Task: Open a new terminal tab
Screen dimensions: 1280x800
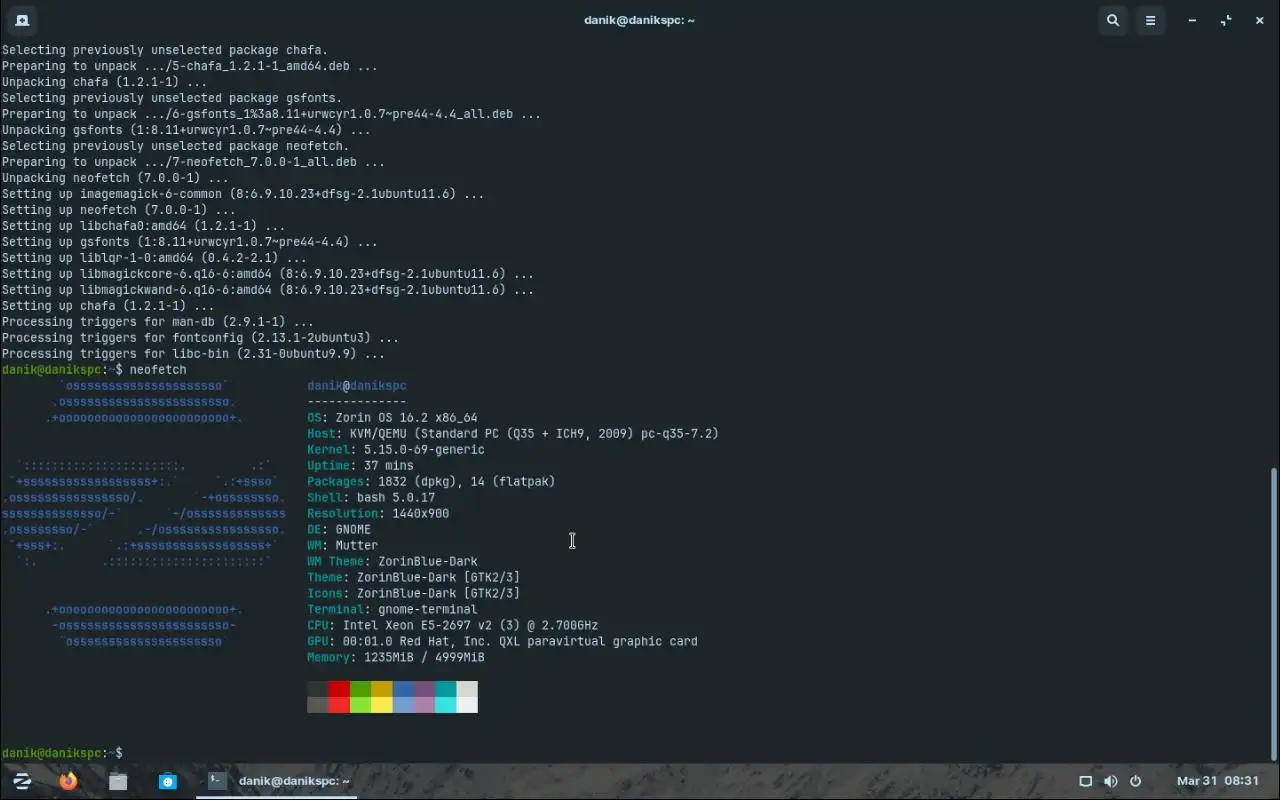Action: [22, 20]
